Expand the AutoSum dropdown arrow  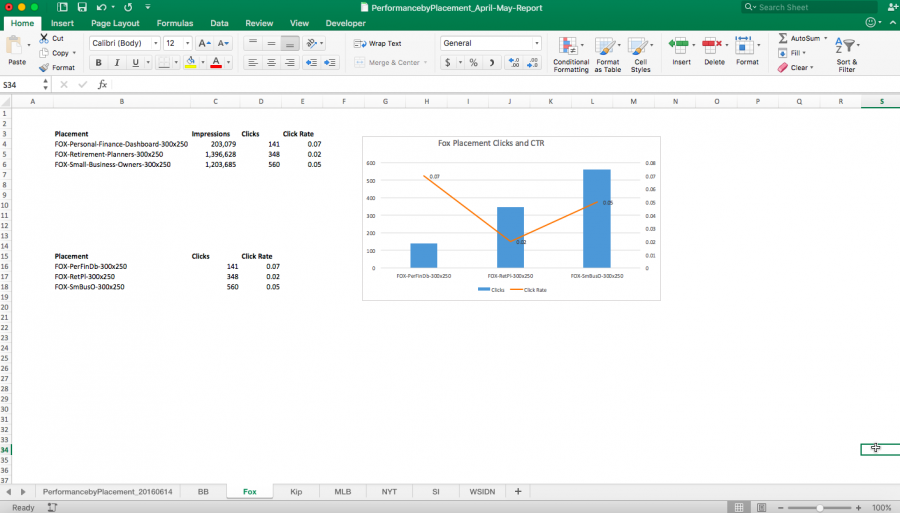click(x=826, y=38)
